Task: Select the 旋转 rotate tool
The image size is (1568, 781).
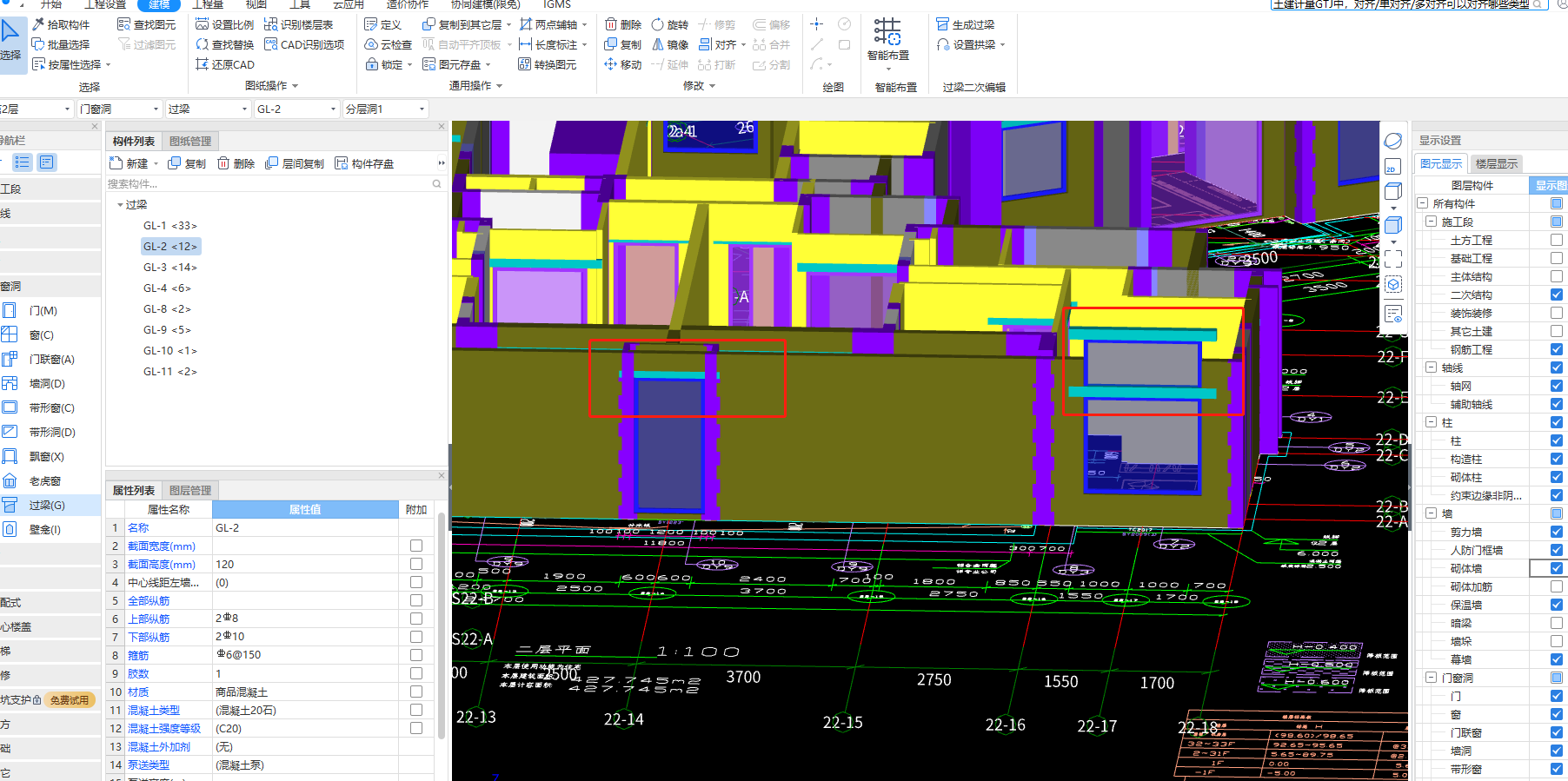Action: [669, 24]
